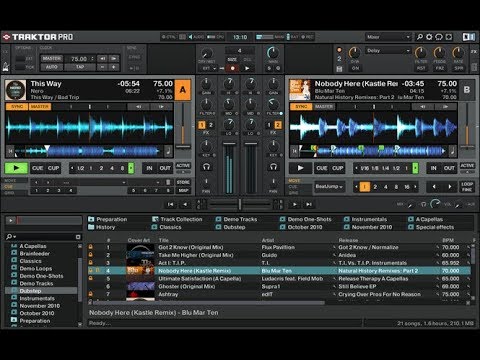This screenshot has height=360, width=480.
Task: Click the layout switch icon at top right
Action: click(x=468, y=37)
